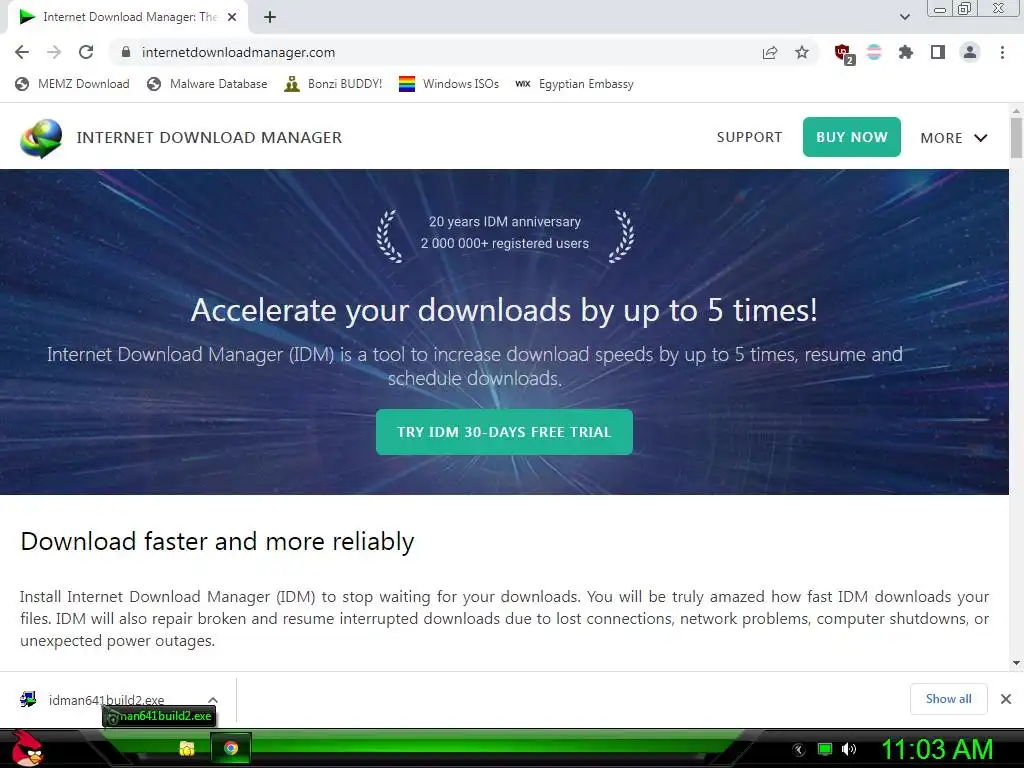Open a new browser tab
The image size is (1024, 768).
(270, 17)
